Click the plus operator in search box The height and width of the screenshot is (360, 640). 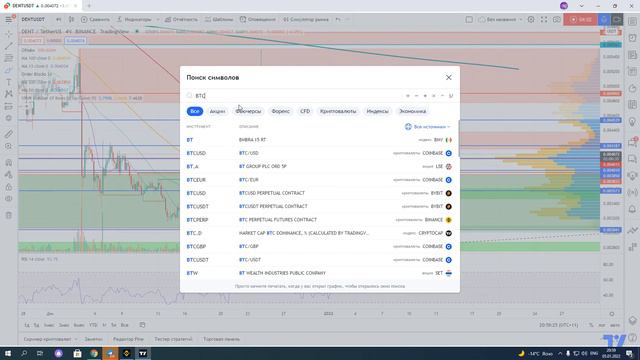click(x=425, y=96)
